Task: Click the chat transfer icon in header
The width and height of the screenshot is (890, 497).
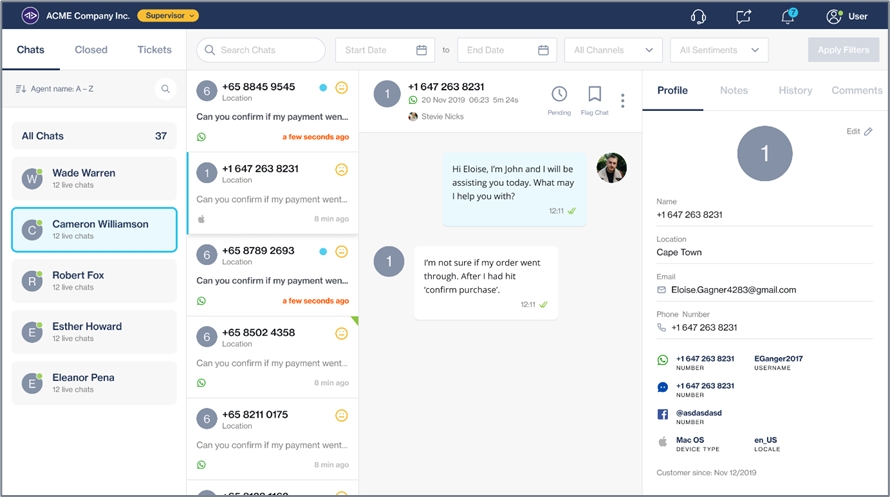Action: pyautogui.click(x=743, y=16)
